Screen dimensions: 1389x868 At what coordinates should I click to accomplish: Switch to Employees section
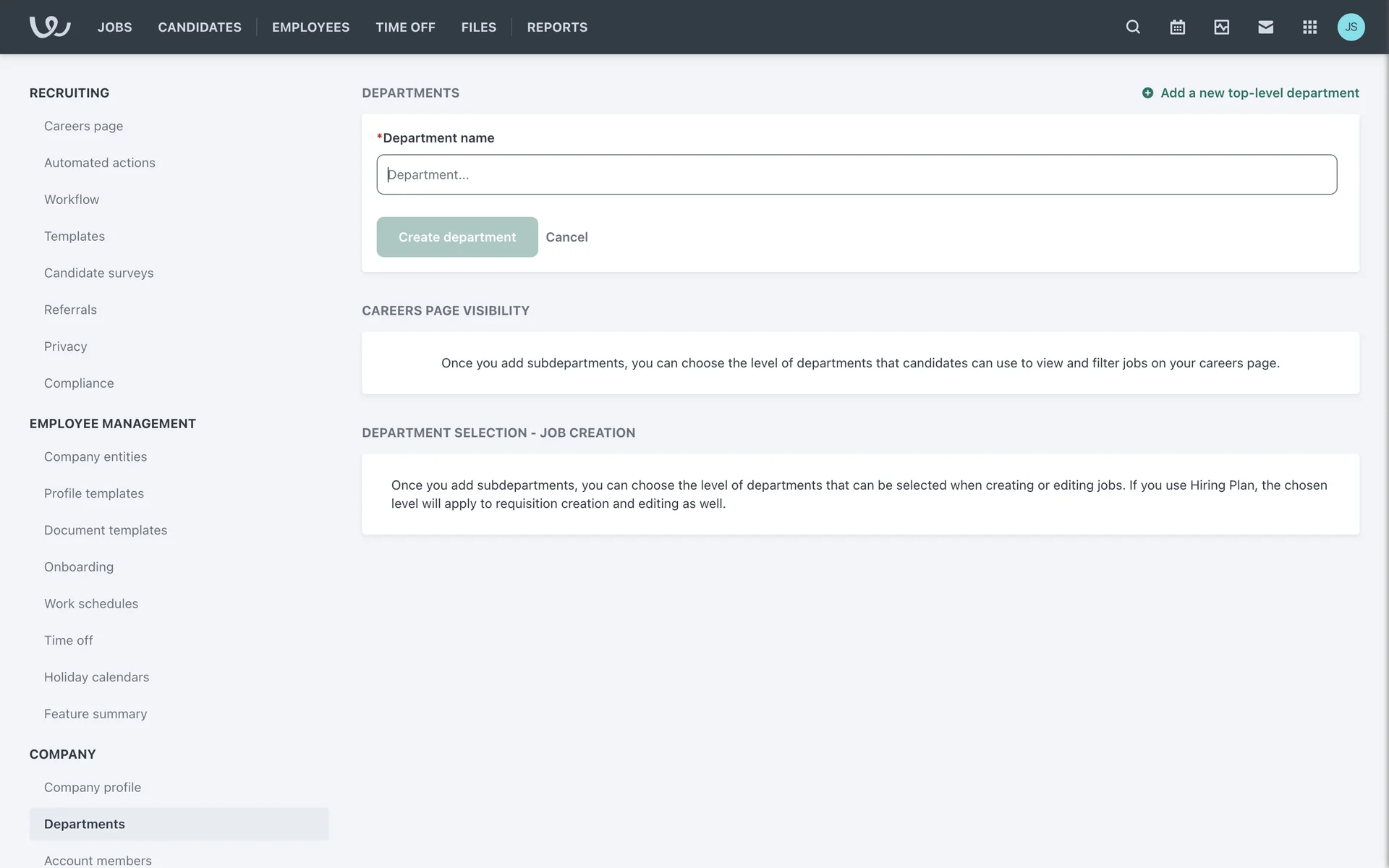[310, 27]
